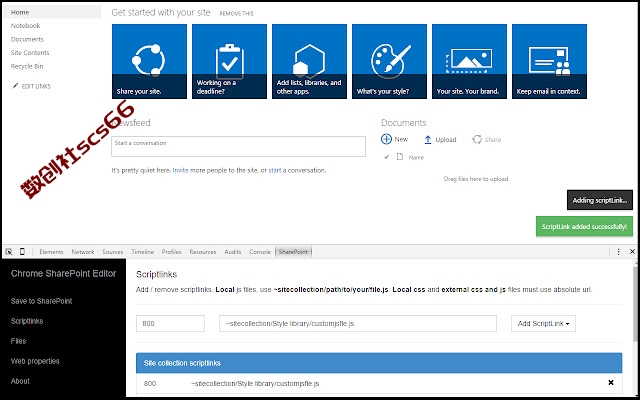Select the SharePoint DevTools tab

[x=293, y=252]
